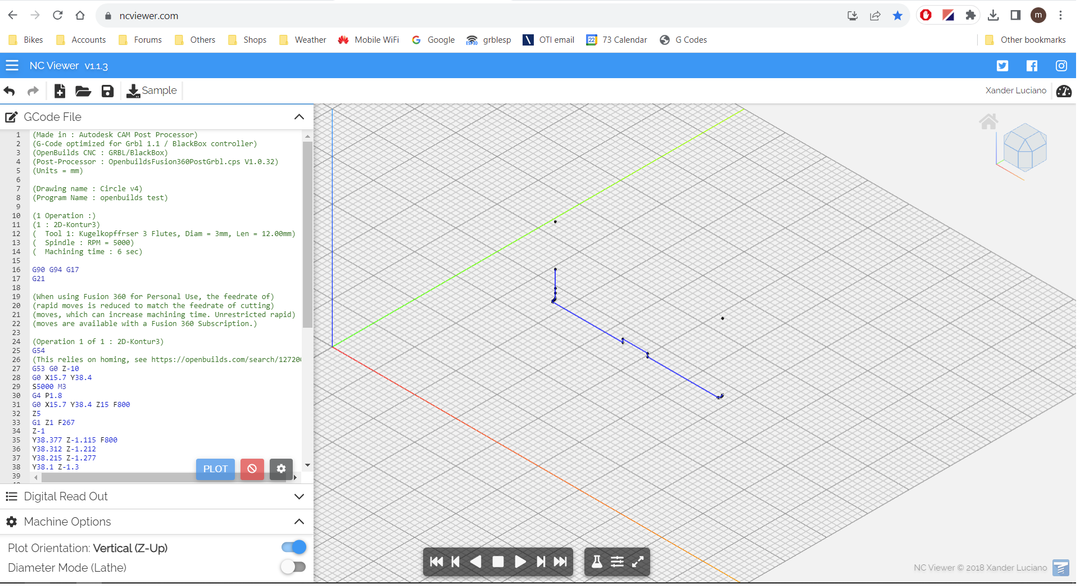Viewport: 1080px width, 588px height.
Task: Load the Sample GCode file
Action: 151,91
